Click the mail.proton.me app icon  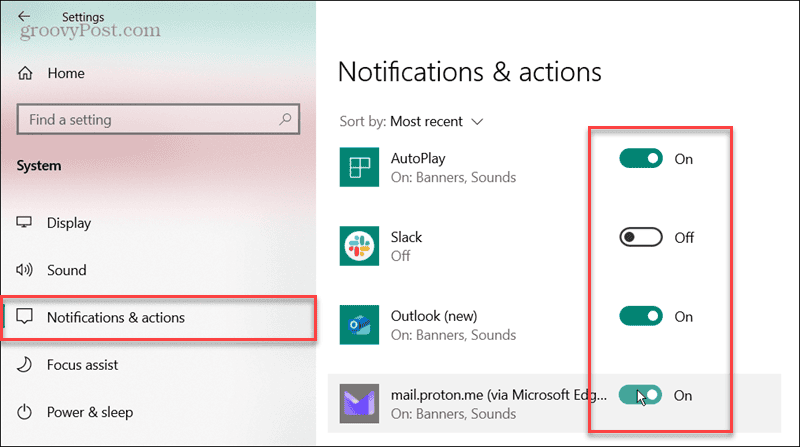coord(359,404)
